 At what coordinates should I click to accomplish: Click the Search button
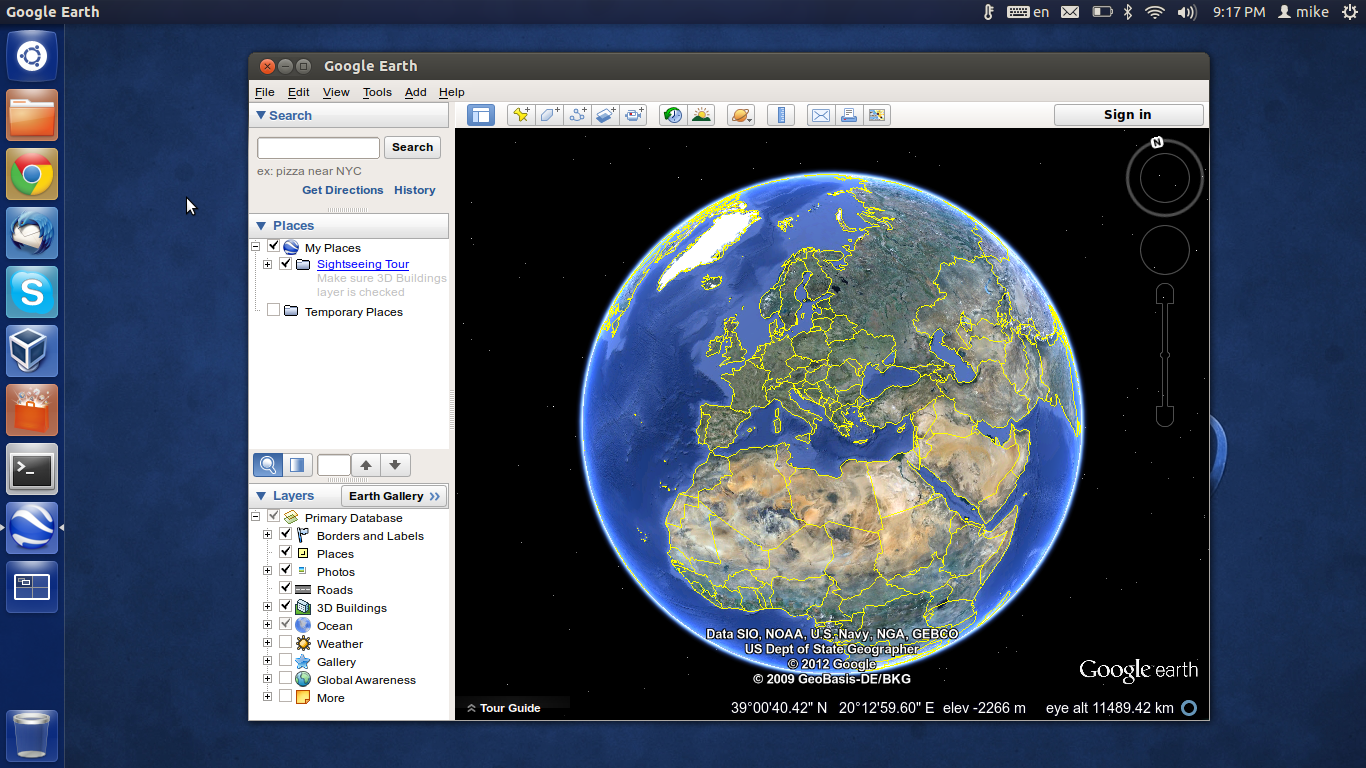(412, 147)
